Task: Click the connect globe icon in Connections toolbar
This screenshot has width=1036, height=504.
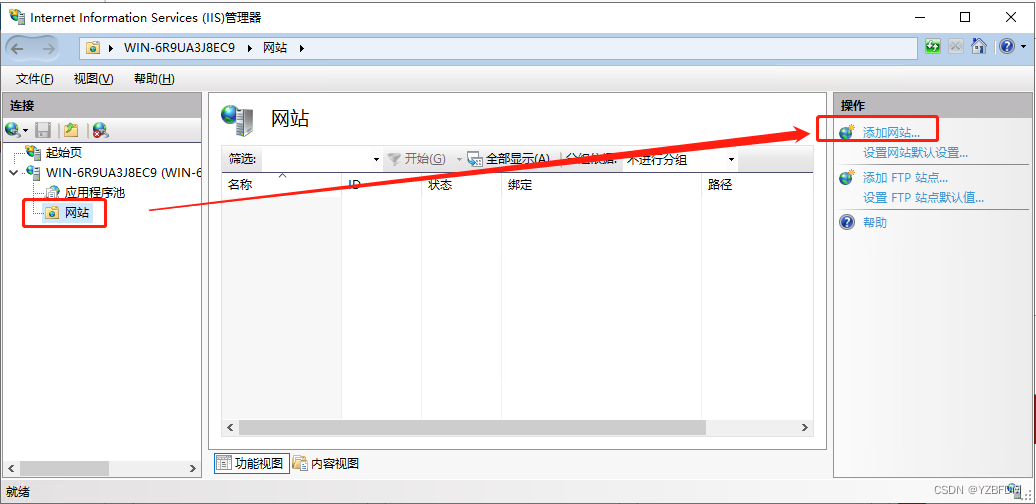Action: tap(12, 129)
